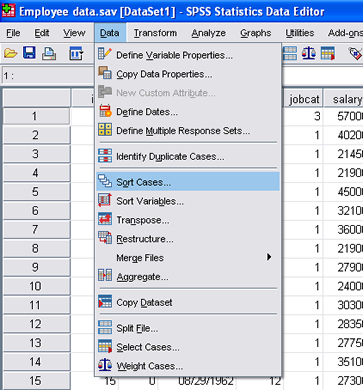The height and width of the screenshot is (390, 363).
Task: Expand the Merge Files submenu
Action: coord(188,257)
